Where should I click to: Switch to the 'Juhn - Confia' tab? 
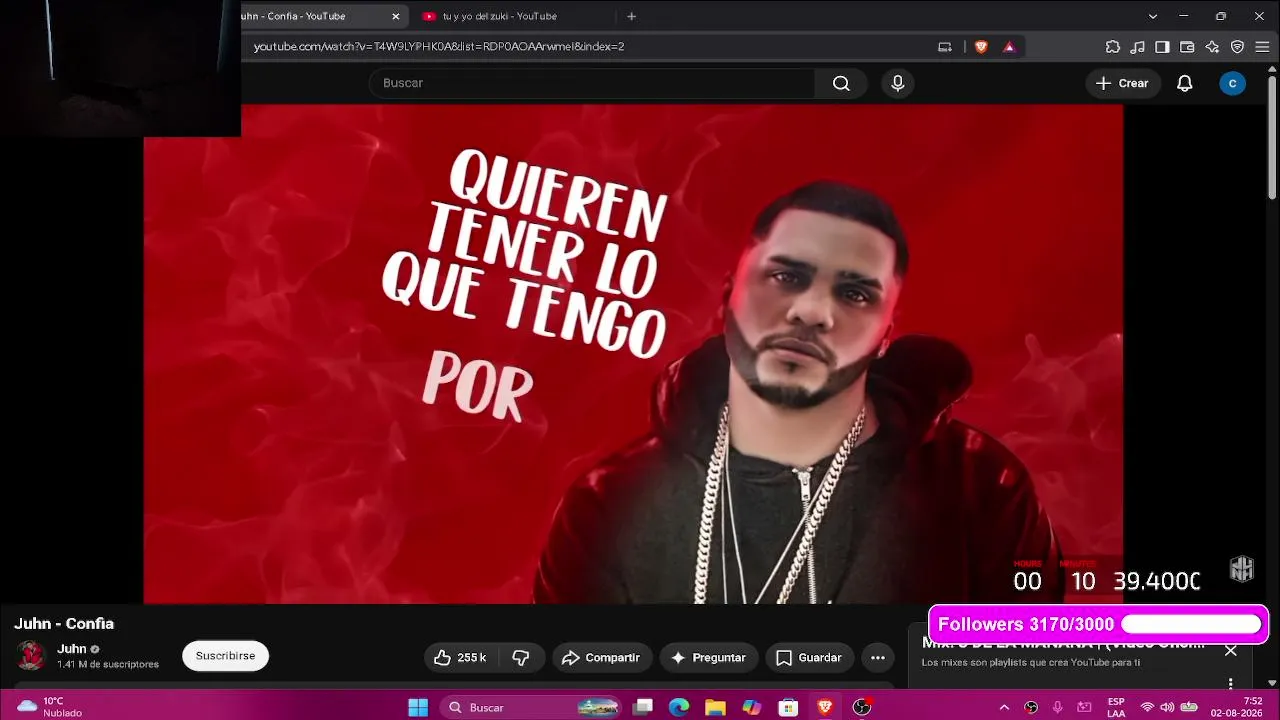click(312, 16)
